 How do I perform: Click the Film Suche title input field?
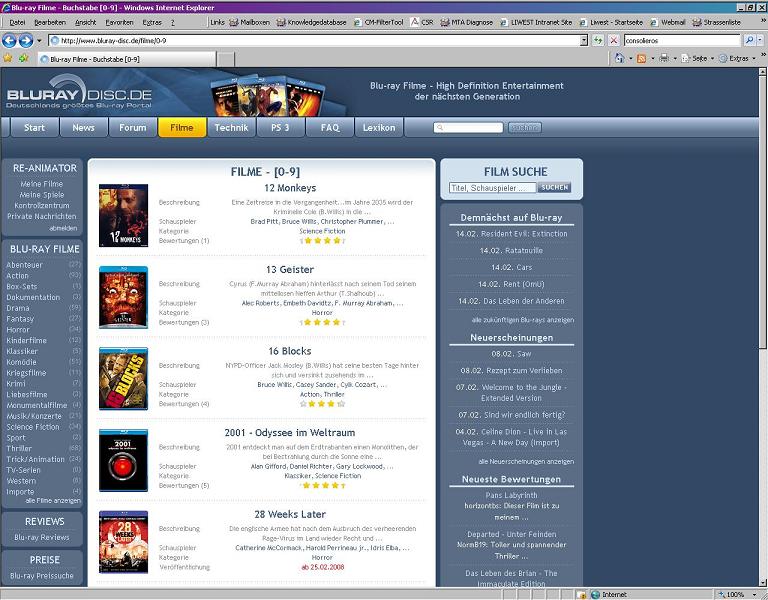pyautogui.click(x=492, y=188)
